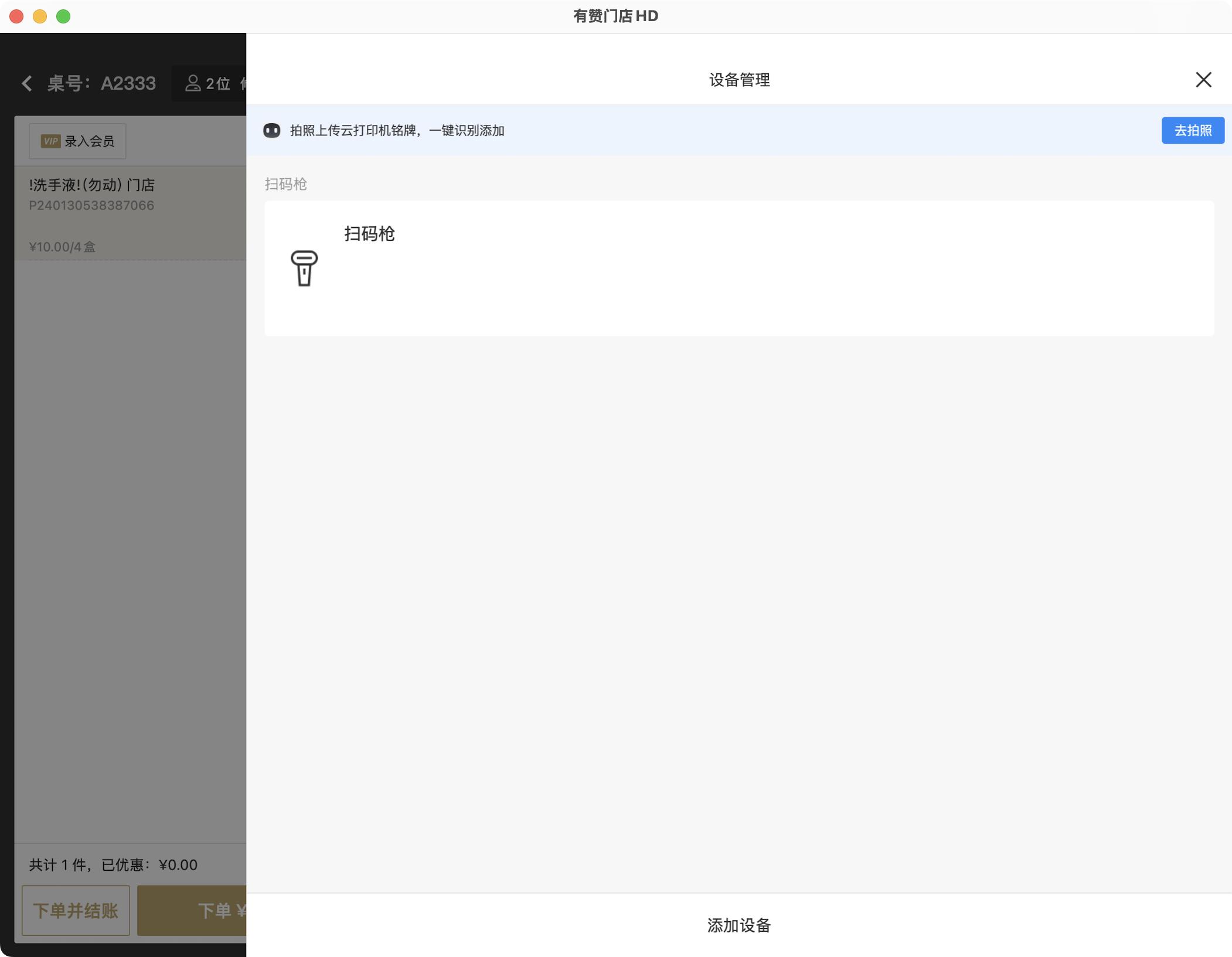
Task: Click the 扫码枪 section header
Action: coord(285,184)
